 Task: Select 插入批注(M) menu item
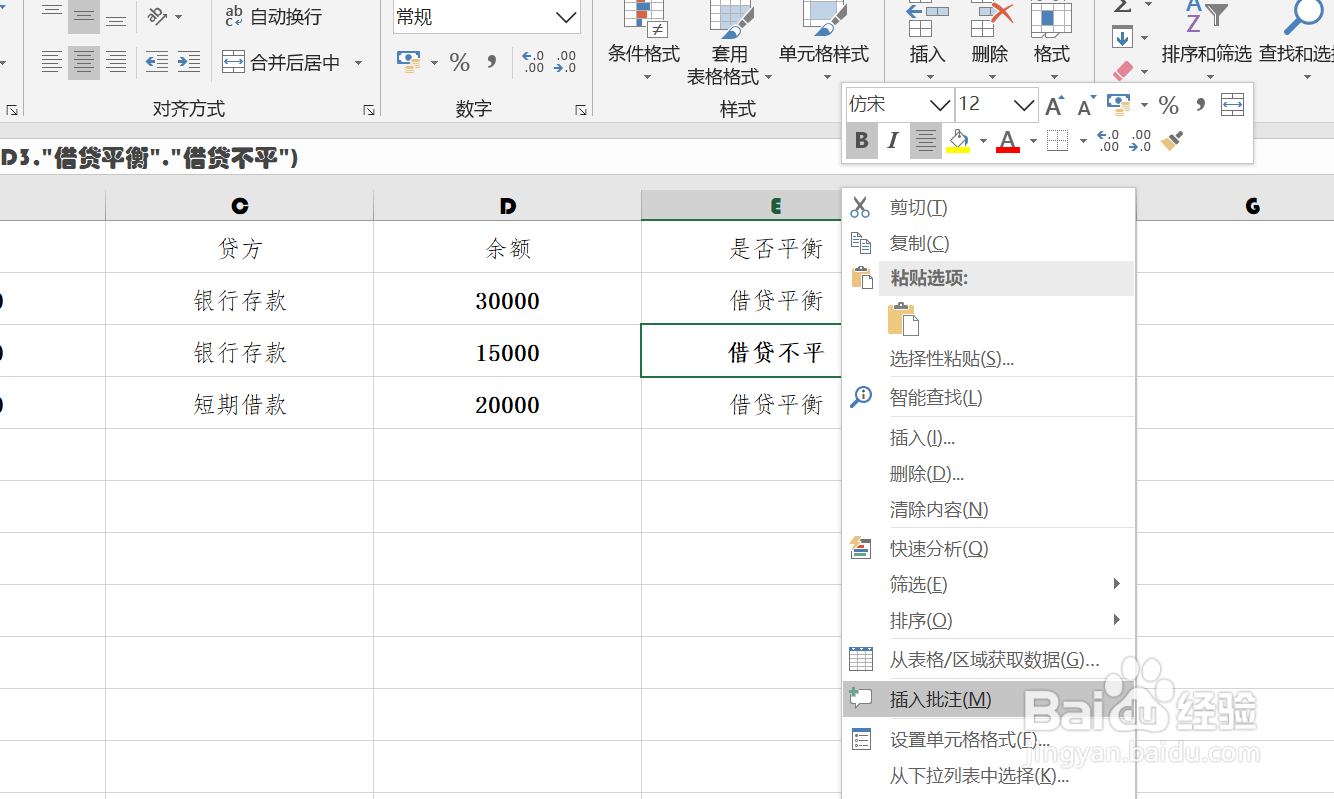point(989,700)
